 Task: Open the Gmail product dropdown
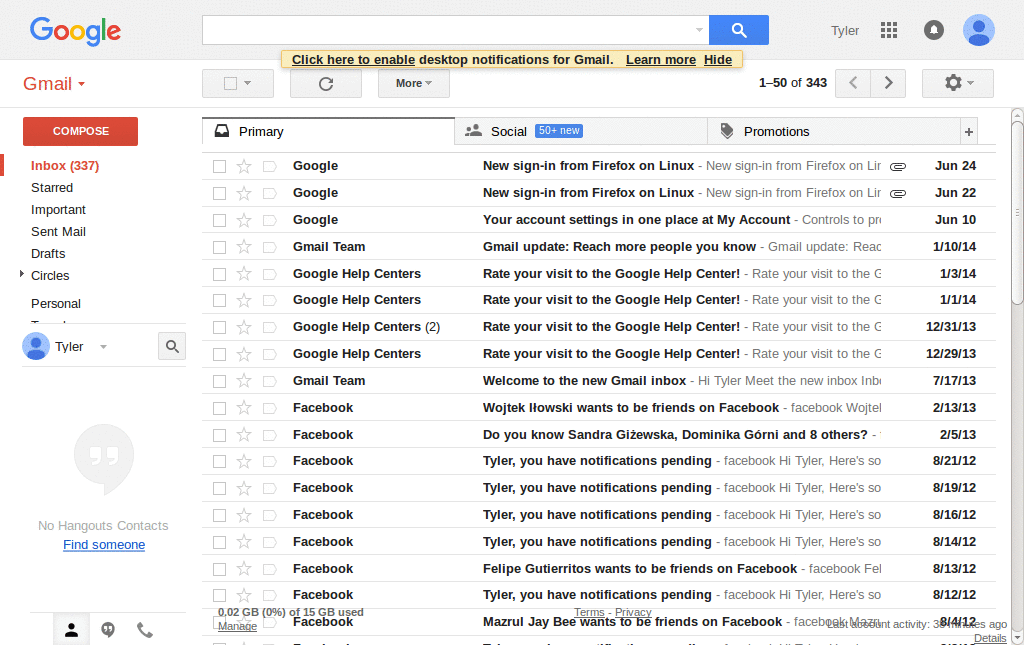click(54, 84)
